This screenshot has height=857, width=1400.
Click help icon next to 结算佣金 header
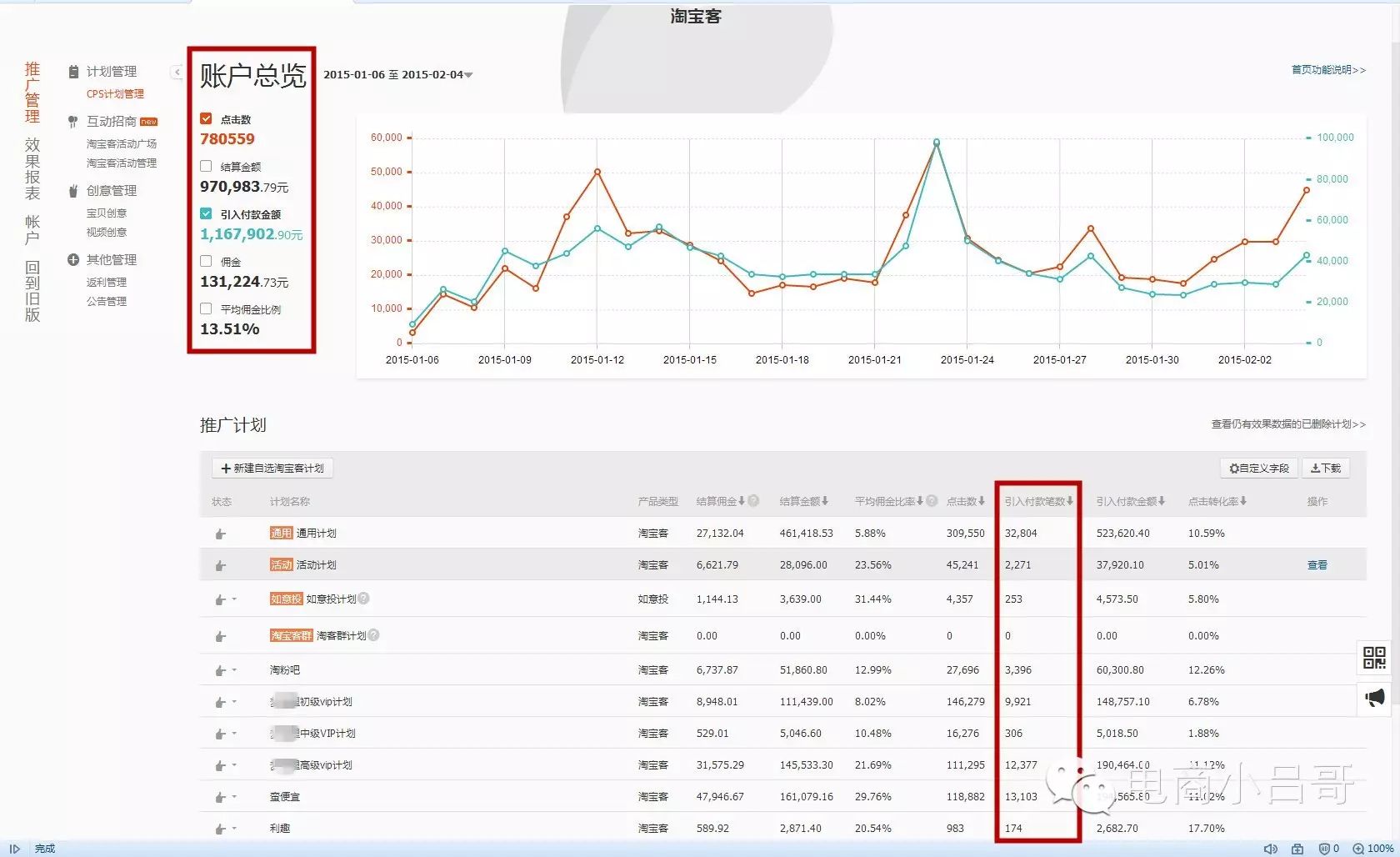click(x=753, y=501)
